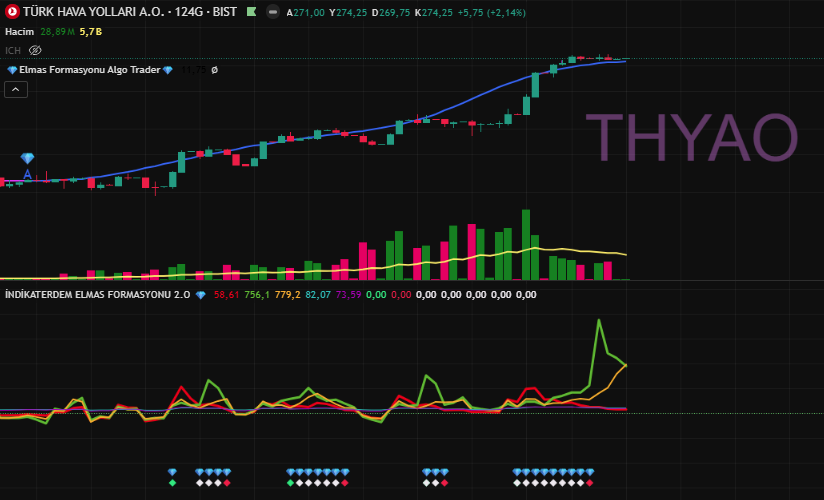This screenshot has width=824, height=500.
Task: Open the TÜRK HAVA YOLLARI A.O. symbol title
Action: tap(130, 12)
